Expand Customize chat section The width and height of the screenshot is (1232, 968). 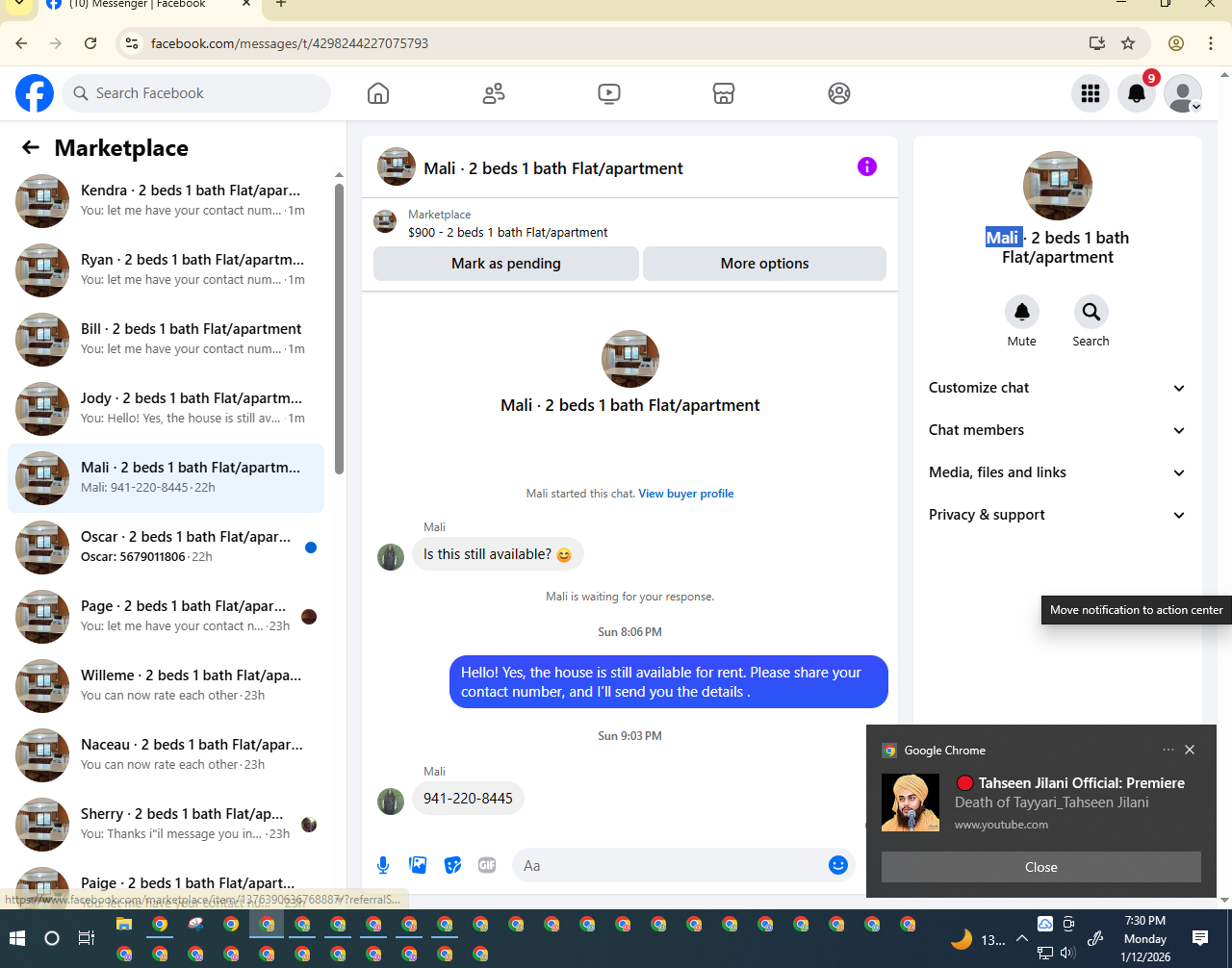1057,388
